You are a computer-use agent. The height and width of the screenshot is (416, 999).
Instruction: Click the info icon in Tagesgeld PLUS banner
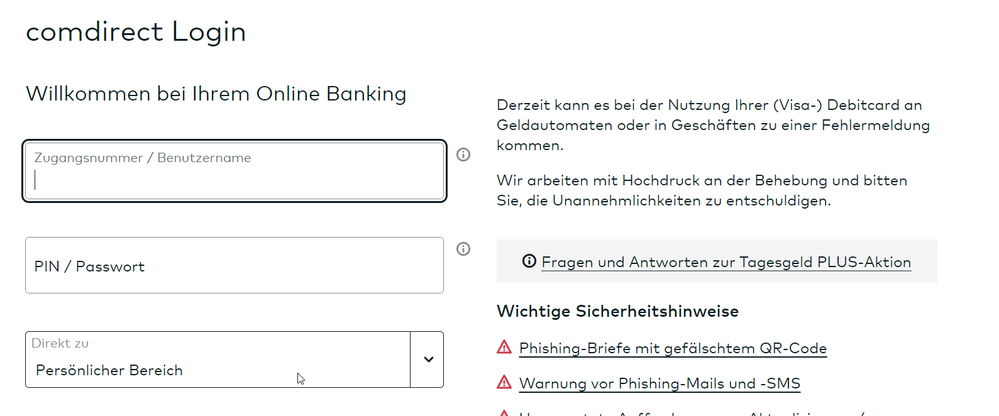(529, 262)
